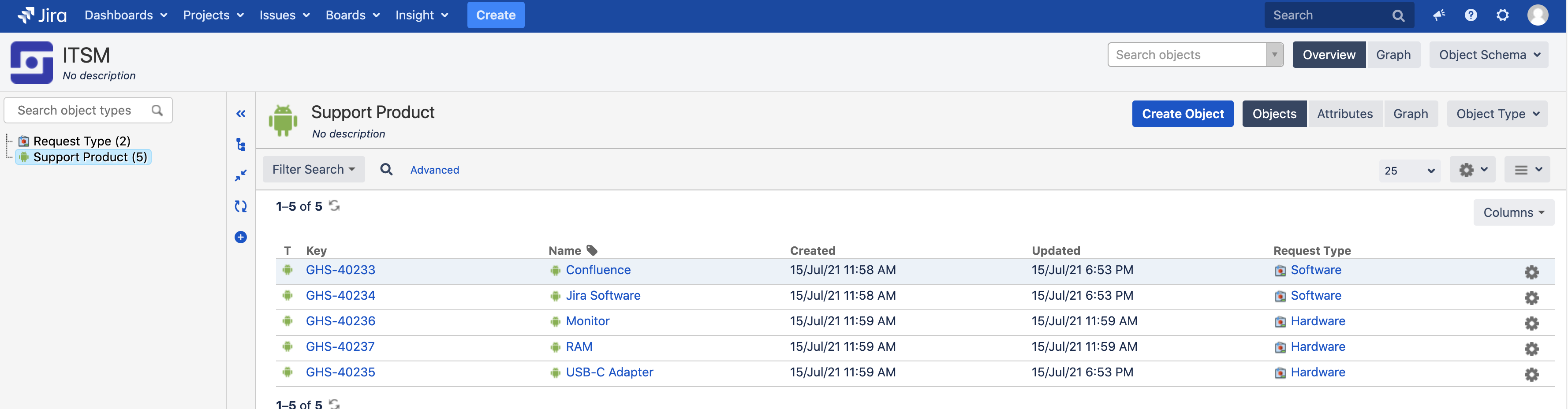Change the 25 results per page selector
This screenshot has width=1568, height=409.
click(1409, 171)
